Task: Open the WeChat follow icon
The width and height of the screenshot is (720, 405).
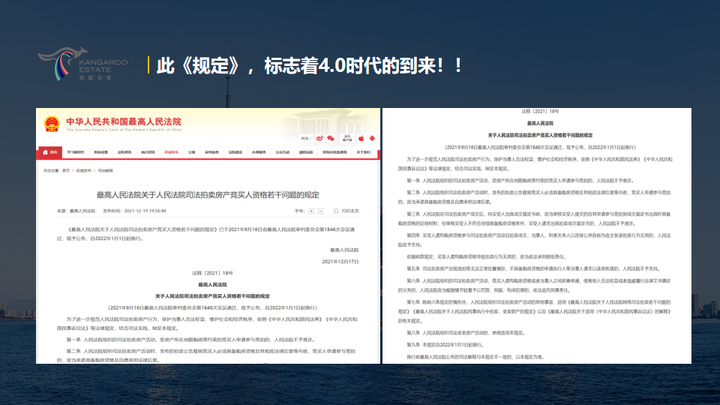Action: (x=331, y=138)
